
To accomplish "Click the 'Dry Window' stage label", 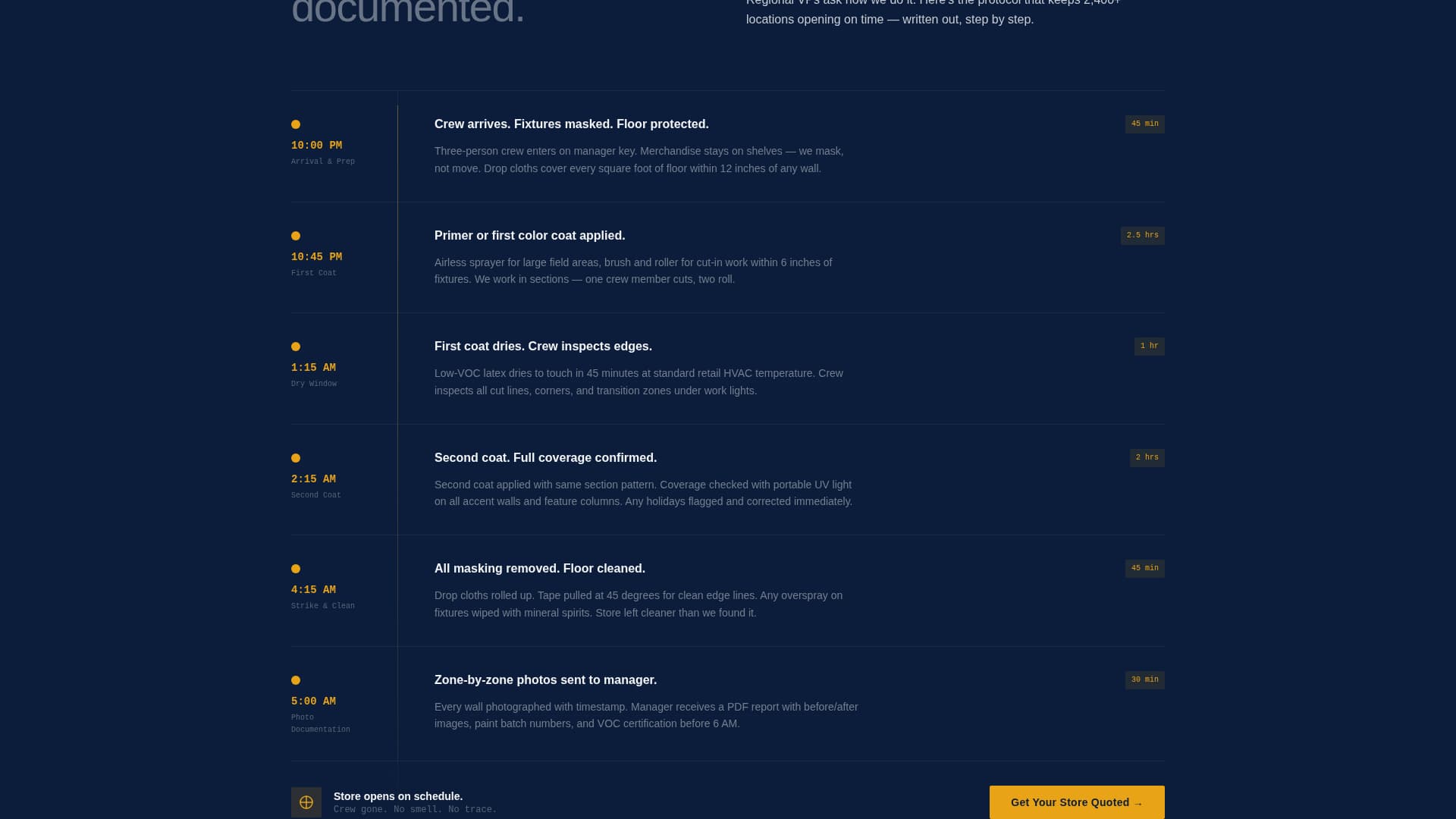I will 314,384.
